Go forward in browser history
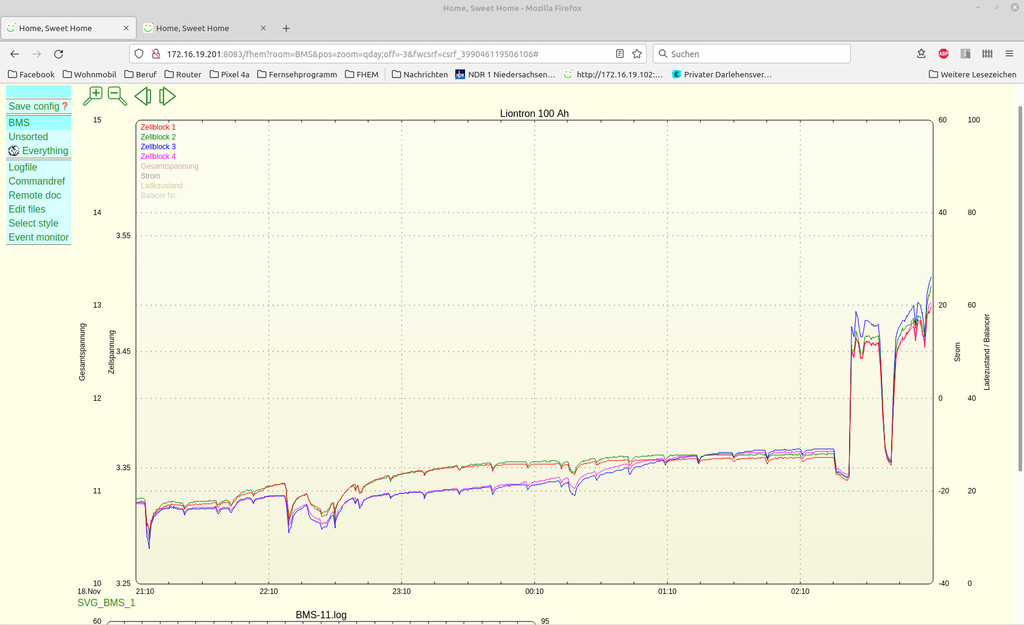The width and height of the screenshot is (1024, 625). tap(37, 54)
